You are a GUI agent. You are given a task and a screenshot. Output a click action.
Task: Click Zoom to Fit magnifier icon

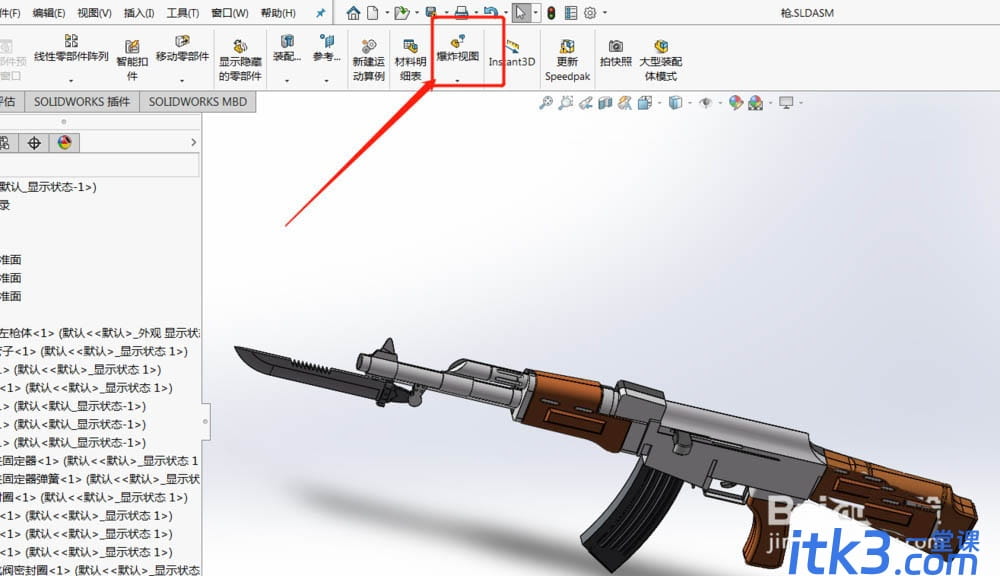point(546,103)
